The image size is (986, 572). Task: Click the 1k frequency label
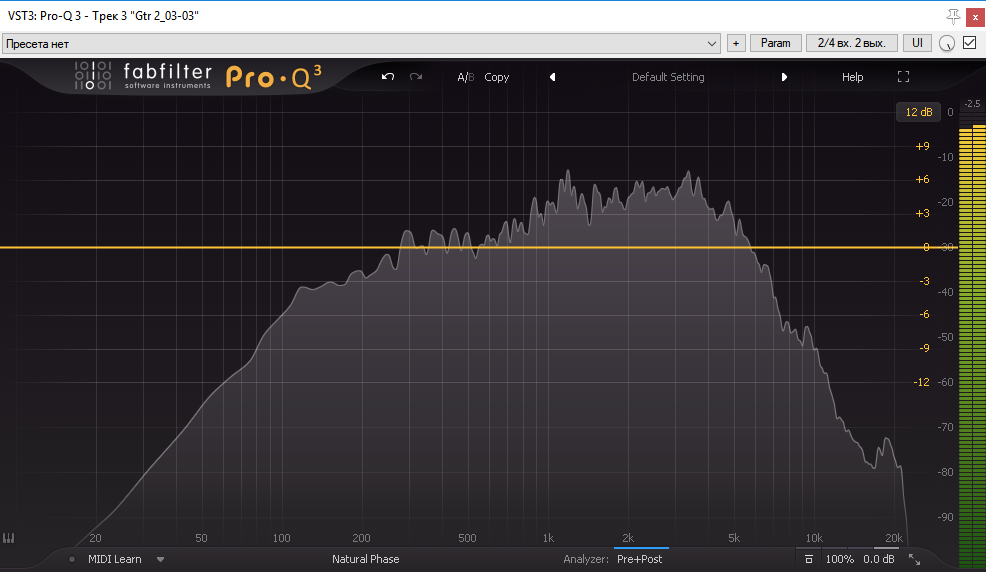coord(548,538)
